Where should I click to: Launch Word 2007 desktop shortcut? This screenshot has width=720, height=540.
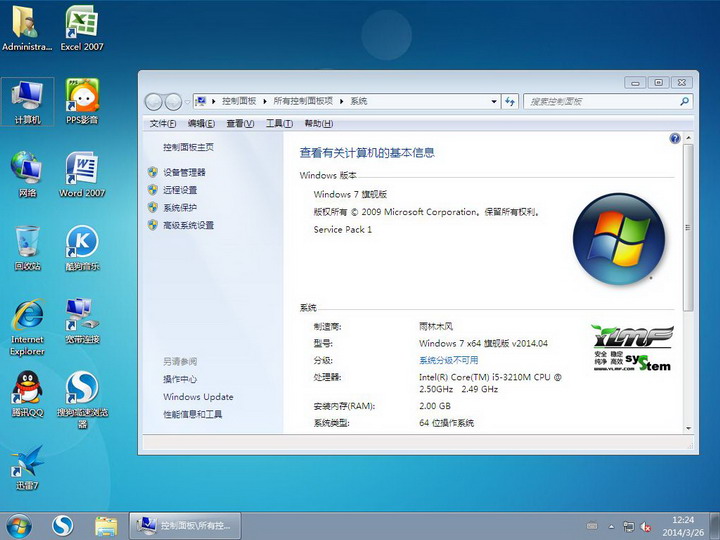(x=82, y=174)
